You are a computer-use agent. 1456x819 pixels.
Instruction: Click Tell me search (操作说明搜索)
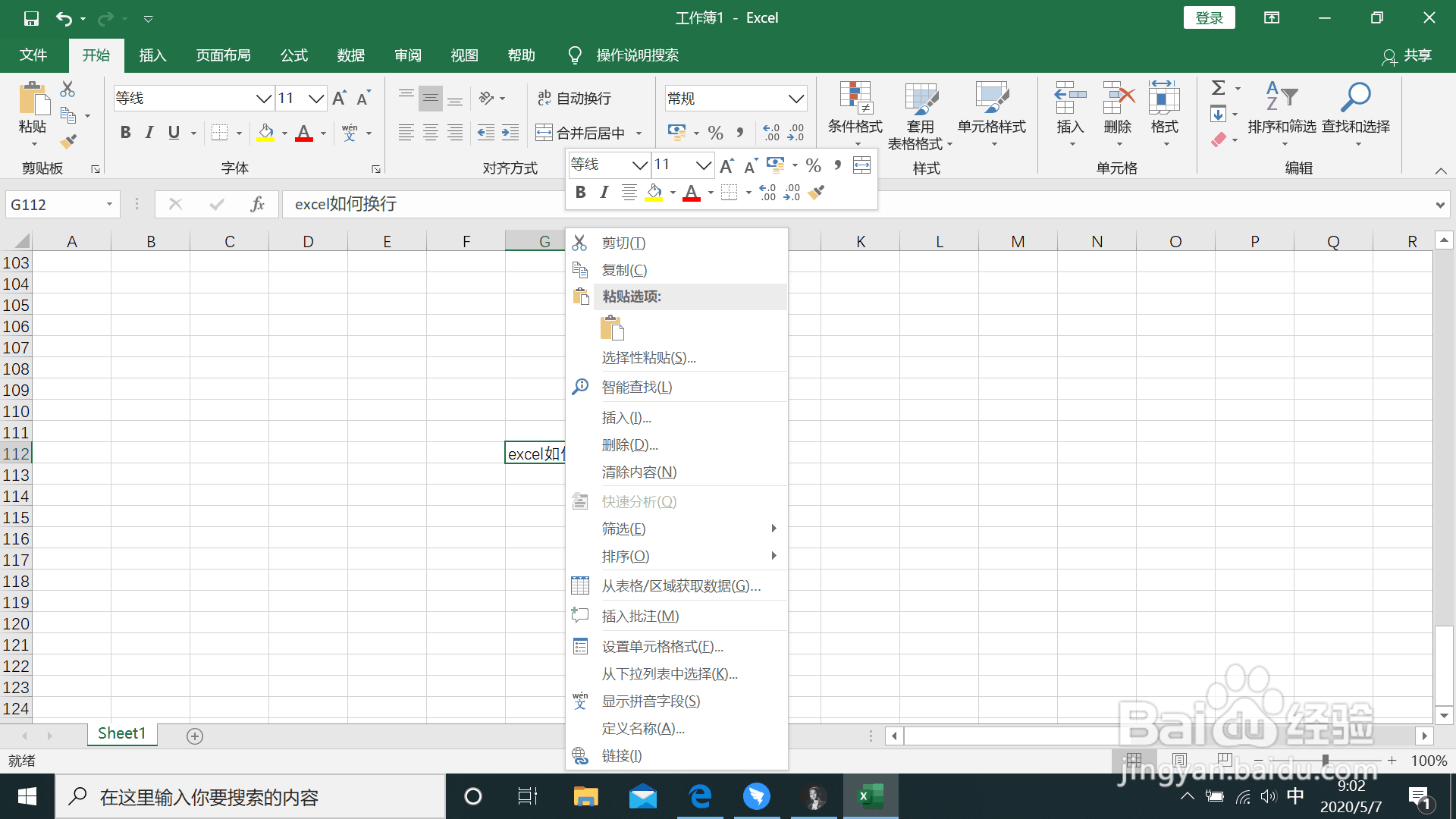click(x=623, y=55)
